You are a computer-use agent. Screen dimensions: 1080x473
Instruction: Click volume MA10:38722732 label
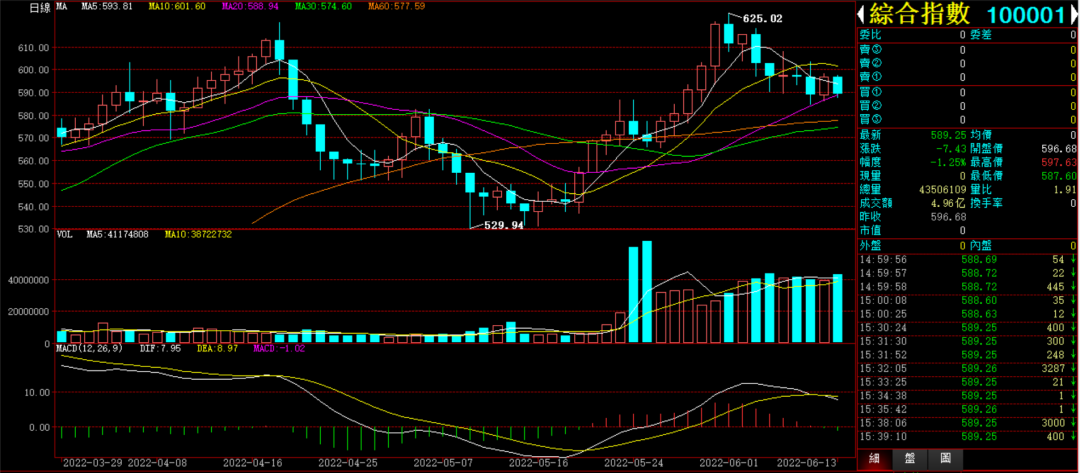point(198,235)
